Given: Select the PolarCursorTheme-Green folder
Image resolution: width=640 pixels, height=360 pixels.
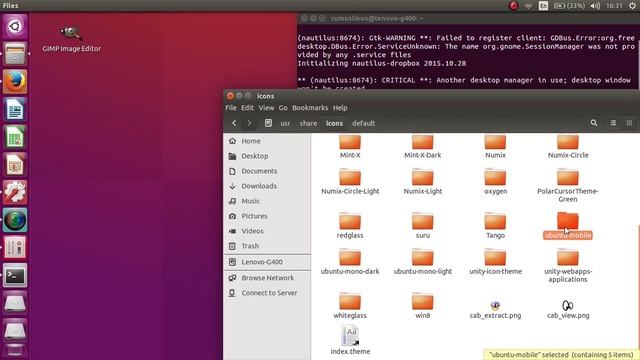Looking at the screenshot, I should [x=568, y=186].
